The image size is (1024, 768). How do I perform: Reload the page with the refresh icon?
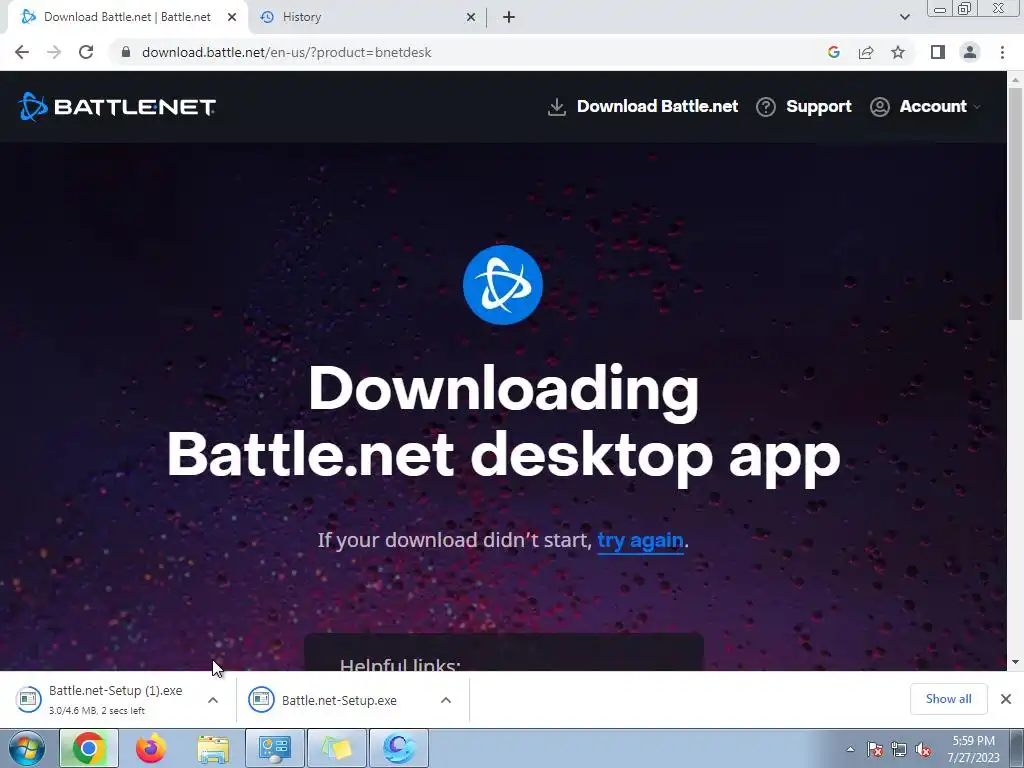tap(86, 52)
